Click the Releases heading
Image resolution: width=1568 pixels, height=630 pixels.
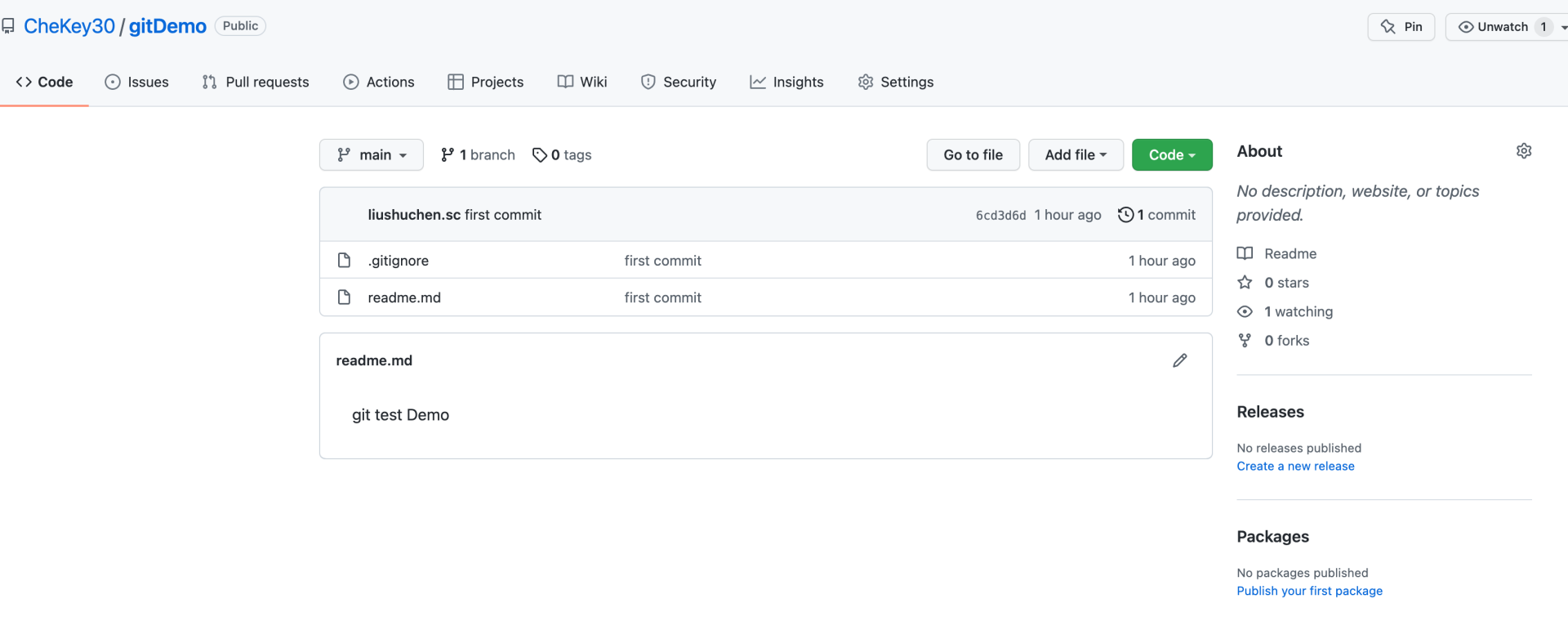click(x=1270, y=412)
